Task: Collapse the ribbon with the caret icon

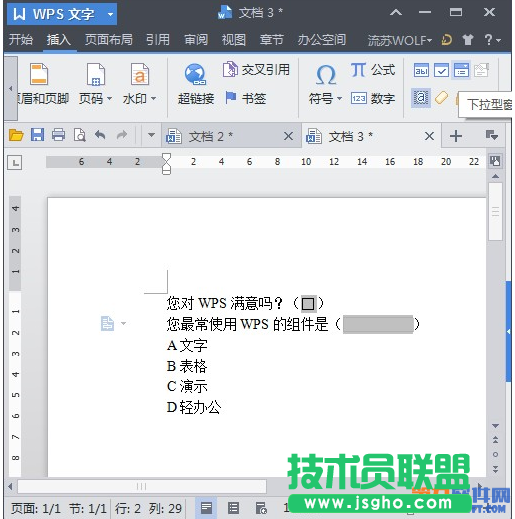Action: tap(396, 13)
